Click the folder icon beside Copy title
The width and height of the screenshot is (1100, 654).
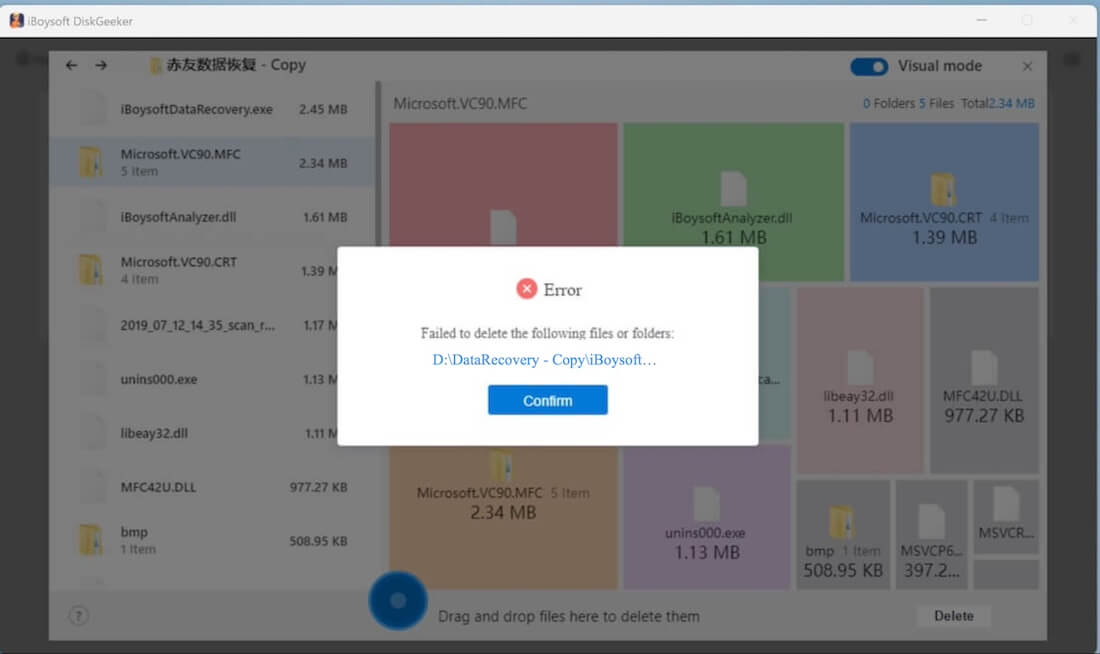(x=155, y=66)
